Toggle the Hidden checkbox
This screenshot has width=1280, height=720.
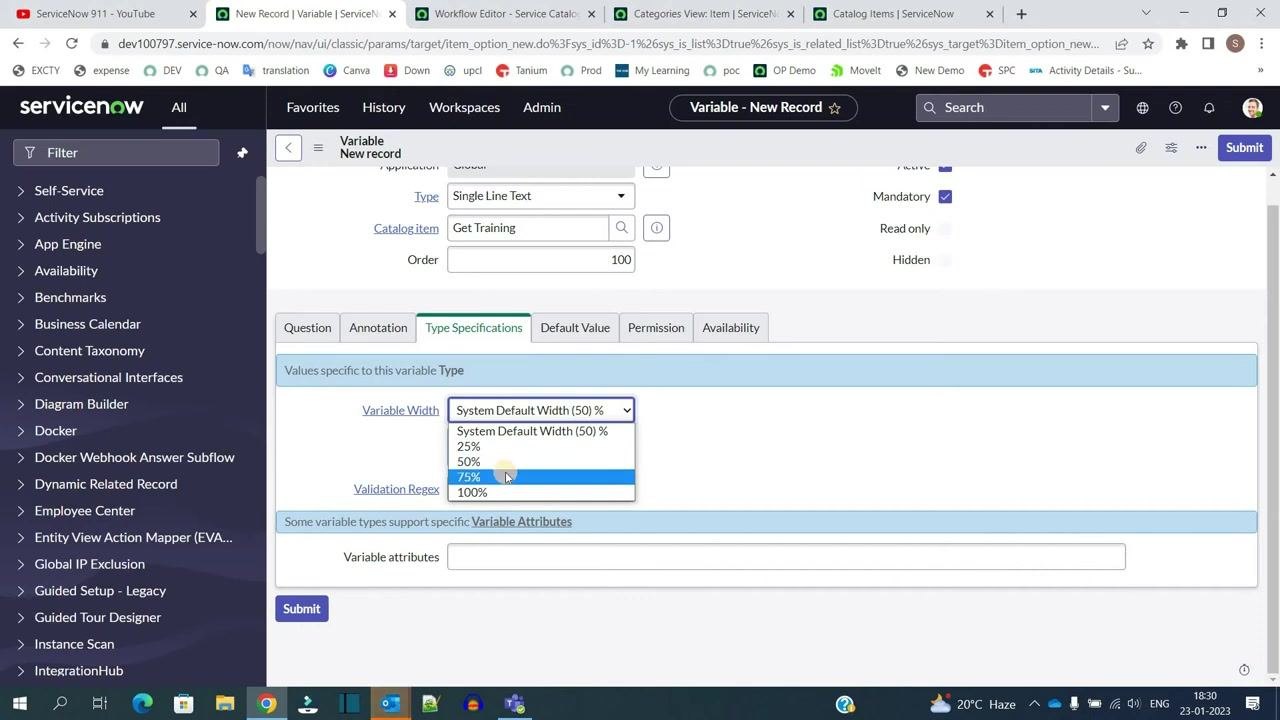[x=945, y=260]
